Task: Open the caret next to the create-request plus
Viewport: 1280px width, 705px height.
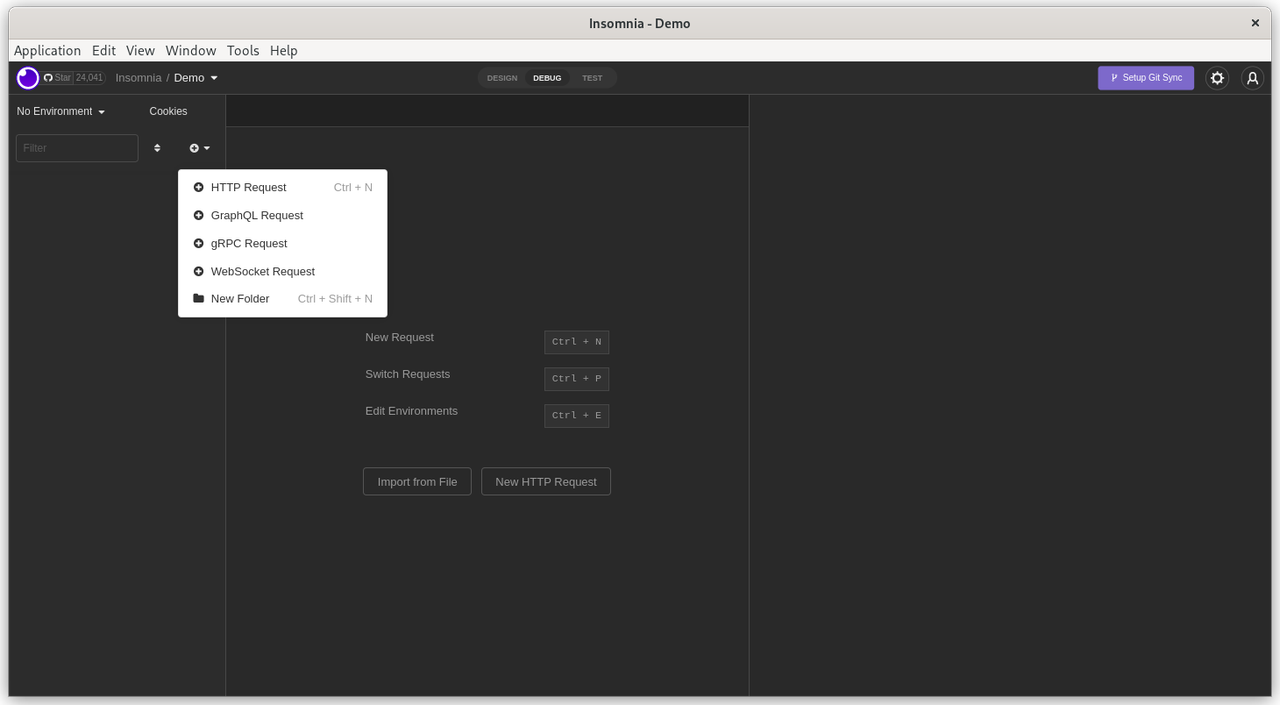Action: (x=206, y=147)
